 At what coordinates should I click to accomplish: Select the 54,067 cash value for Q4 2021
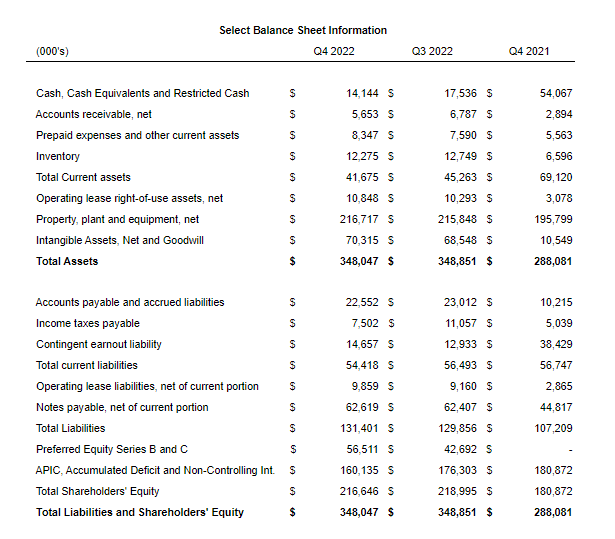(x=555, y=93)
